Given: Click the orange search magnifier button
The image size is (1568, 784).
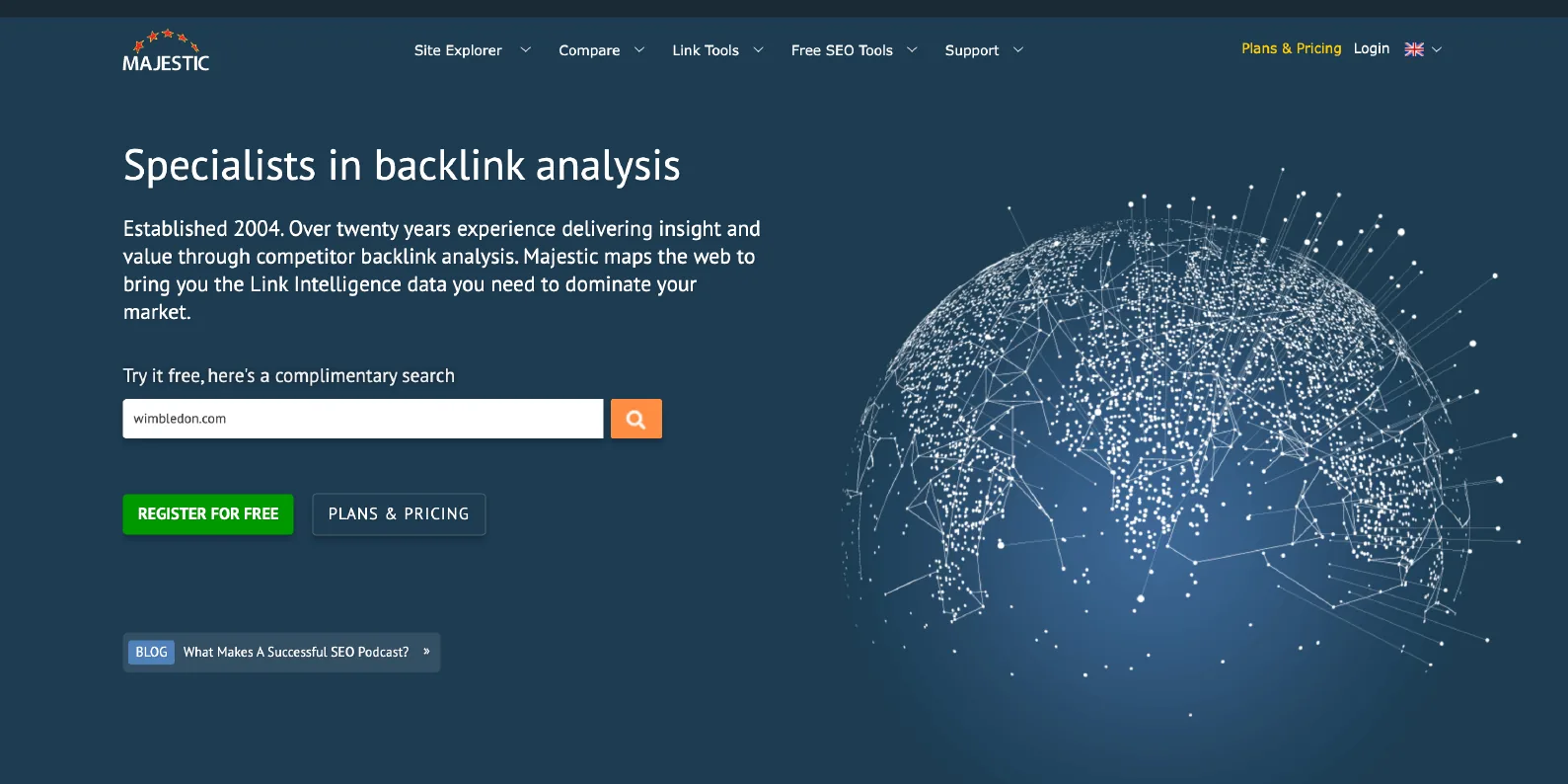Looking at the screenshot, I should point(636,419).
